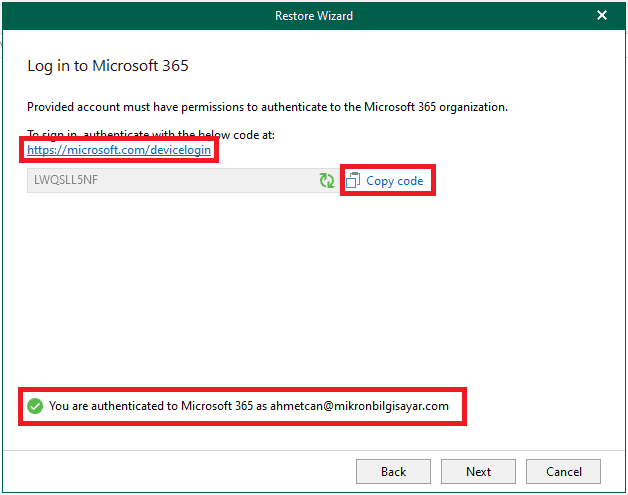
Task: Click the Provided account must have permissions text
Action: [267, 107]
